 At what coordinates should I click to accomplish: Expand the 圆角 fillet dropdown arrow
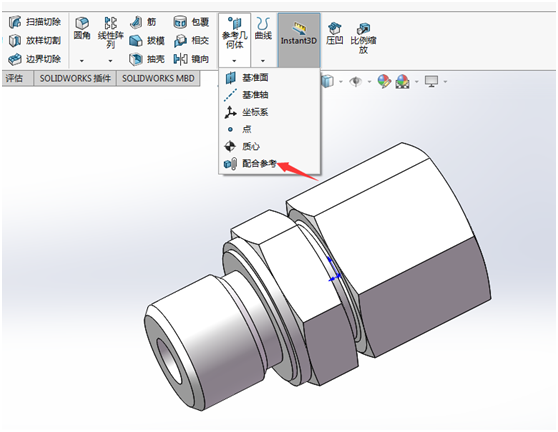82,61
